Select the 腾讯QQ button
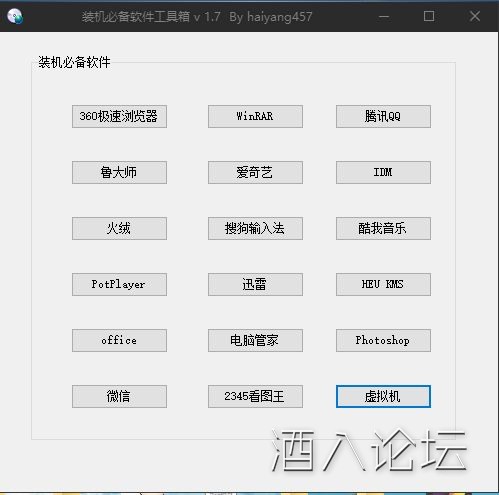Screen dimensions: 499x495 pyautogui.click(x=383, y=116)
